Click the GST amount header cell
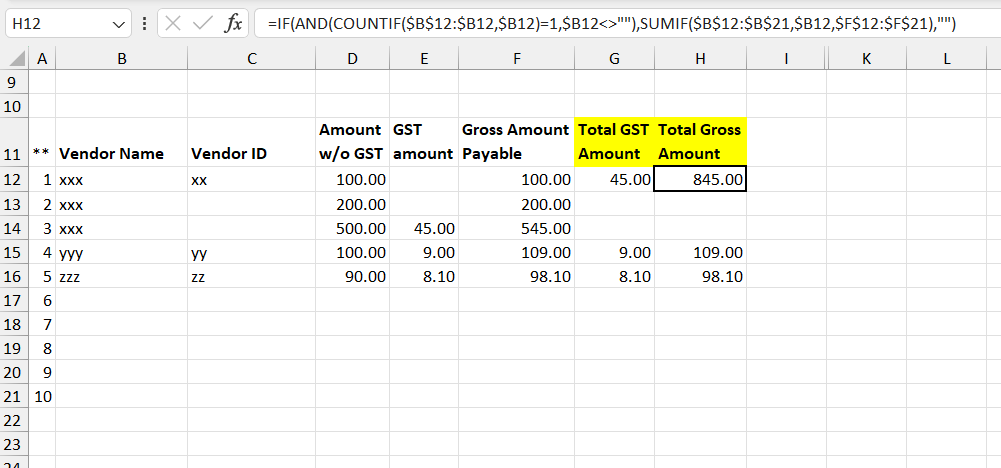This screenshot has height=468, width=1001. coord(424,142)
